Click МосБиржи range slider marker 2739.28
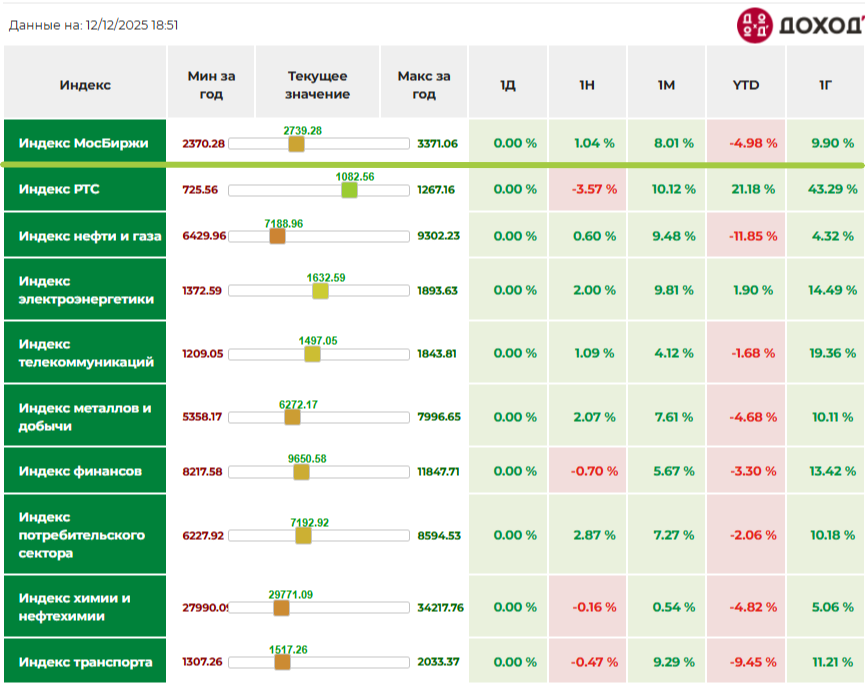 click(296, 144)
